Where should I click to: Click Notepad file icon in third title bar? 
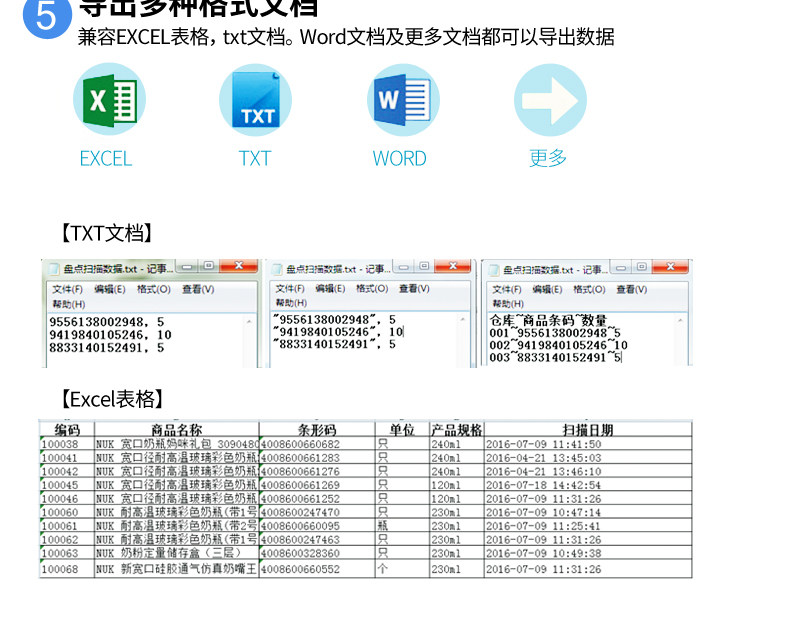coord(494,270)
